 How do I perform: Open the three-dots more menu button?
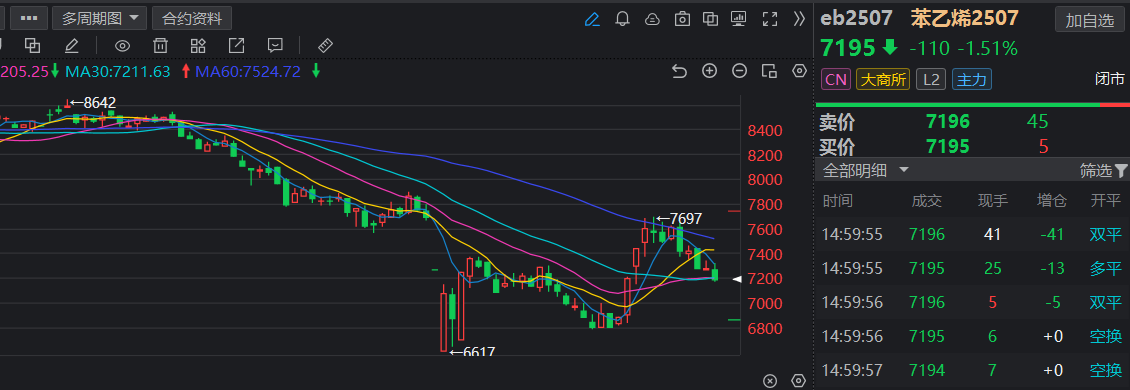pos(30,18)
